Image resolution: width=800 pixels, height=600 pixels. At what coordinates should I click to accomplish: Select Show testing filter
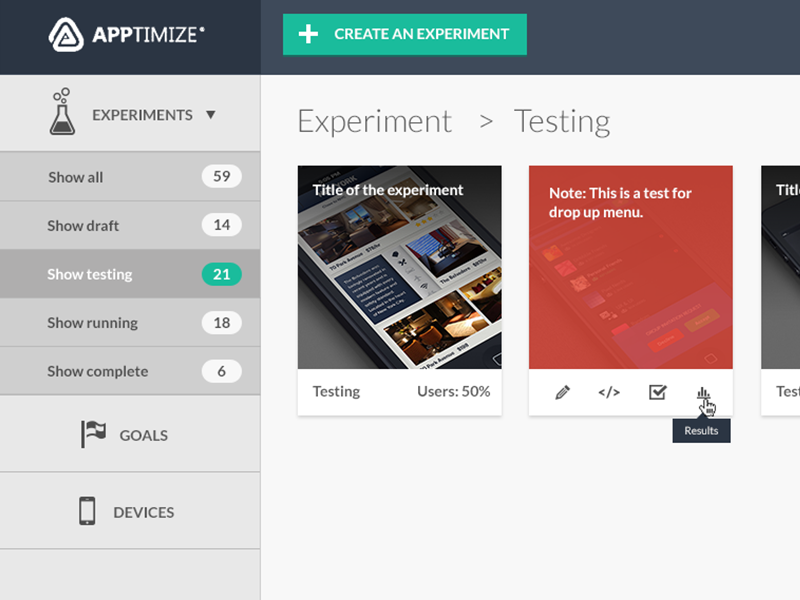click(130, 274)
